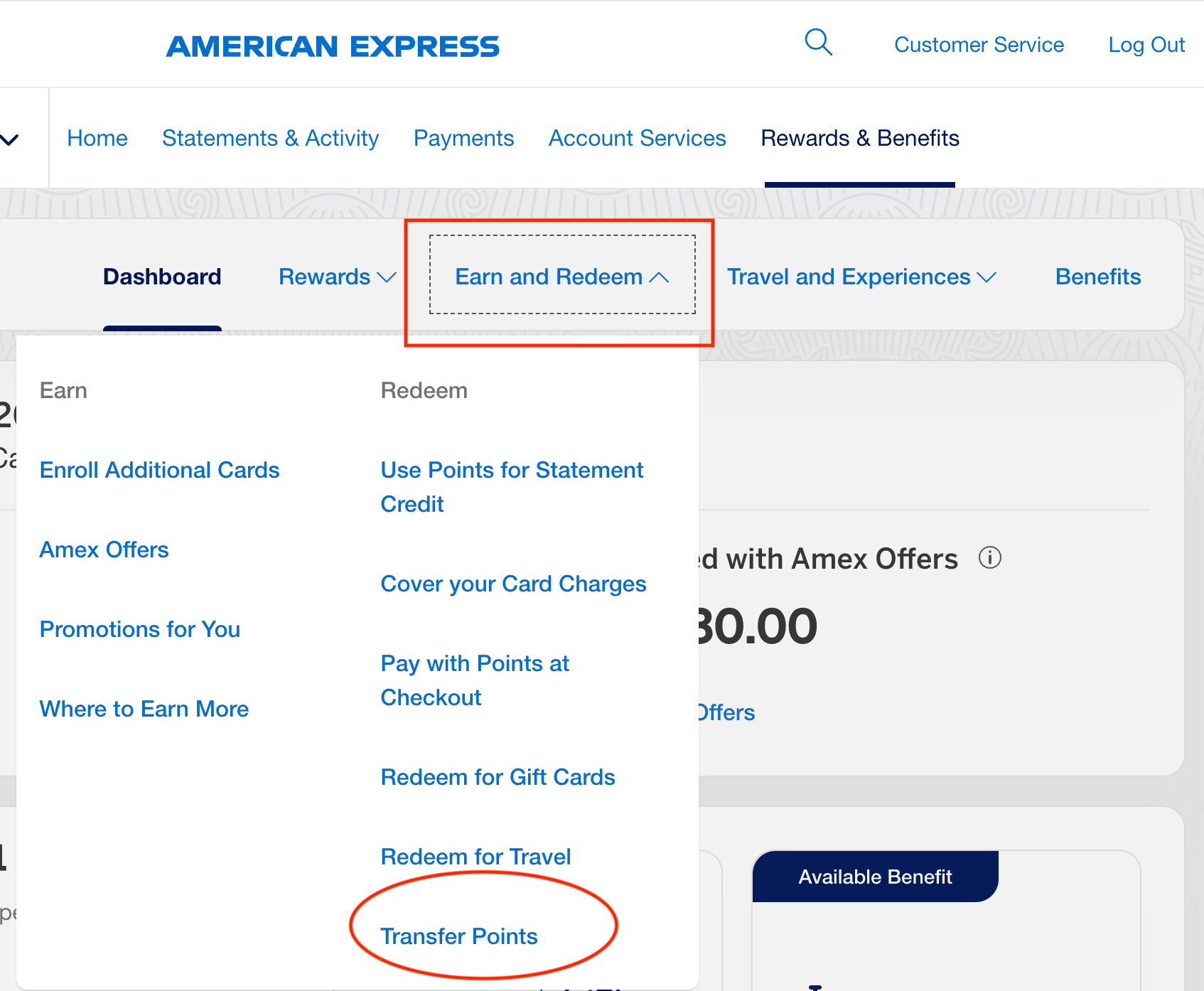Image resolution: width=1204 pixels, height=991 pixels.
Task: Expand the account switcher chevron at left
Action: pyautogui.click(x=10, y=139)
